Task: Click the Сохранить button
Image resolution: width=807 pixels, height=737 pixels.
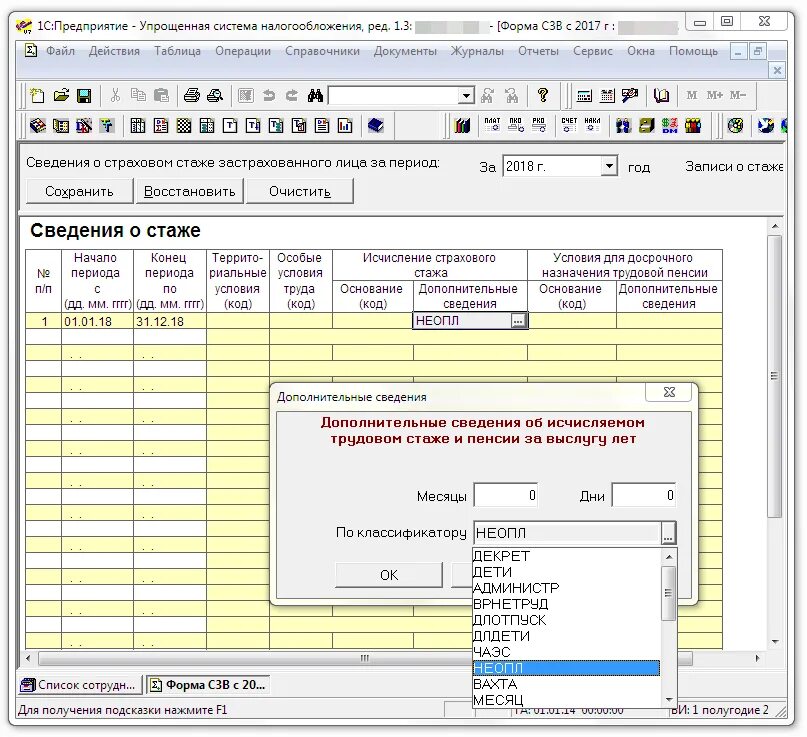Action: coord(79,191)
